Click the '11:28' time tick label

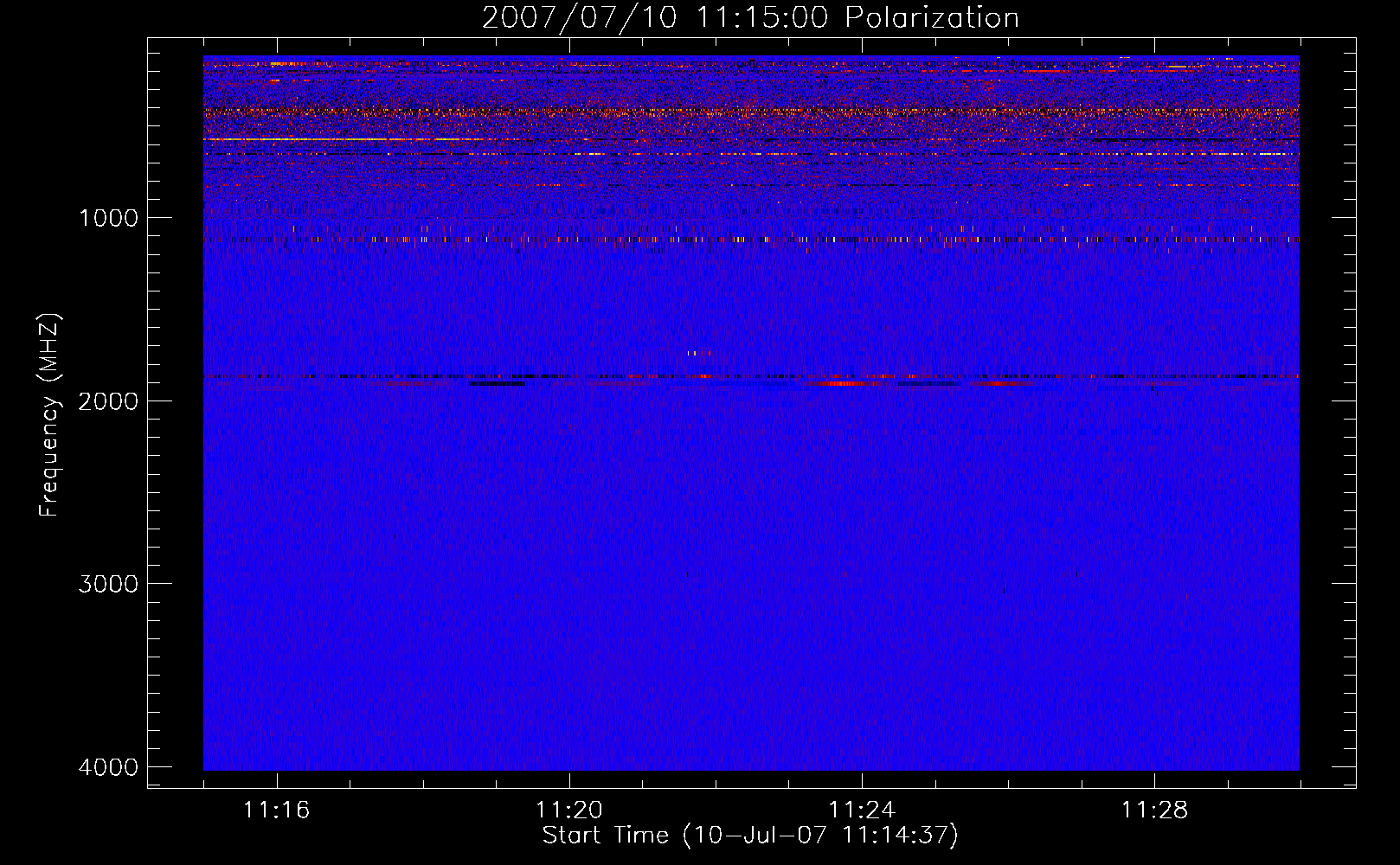pyautogui.click(x=1155, y=811)
